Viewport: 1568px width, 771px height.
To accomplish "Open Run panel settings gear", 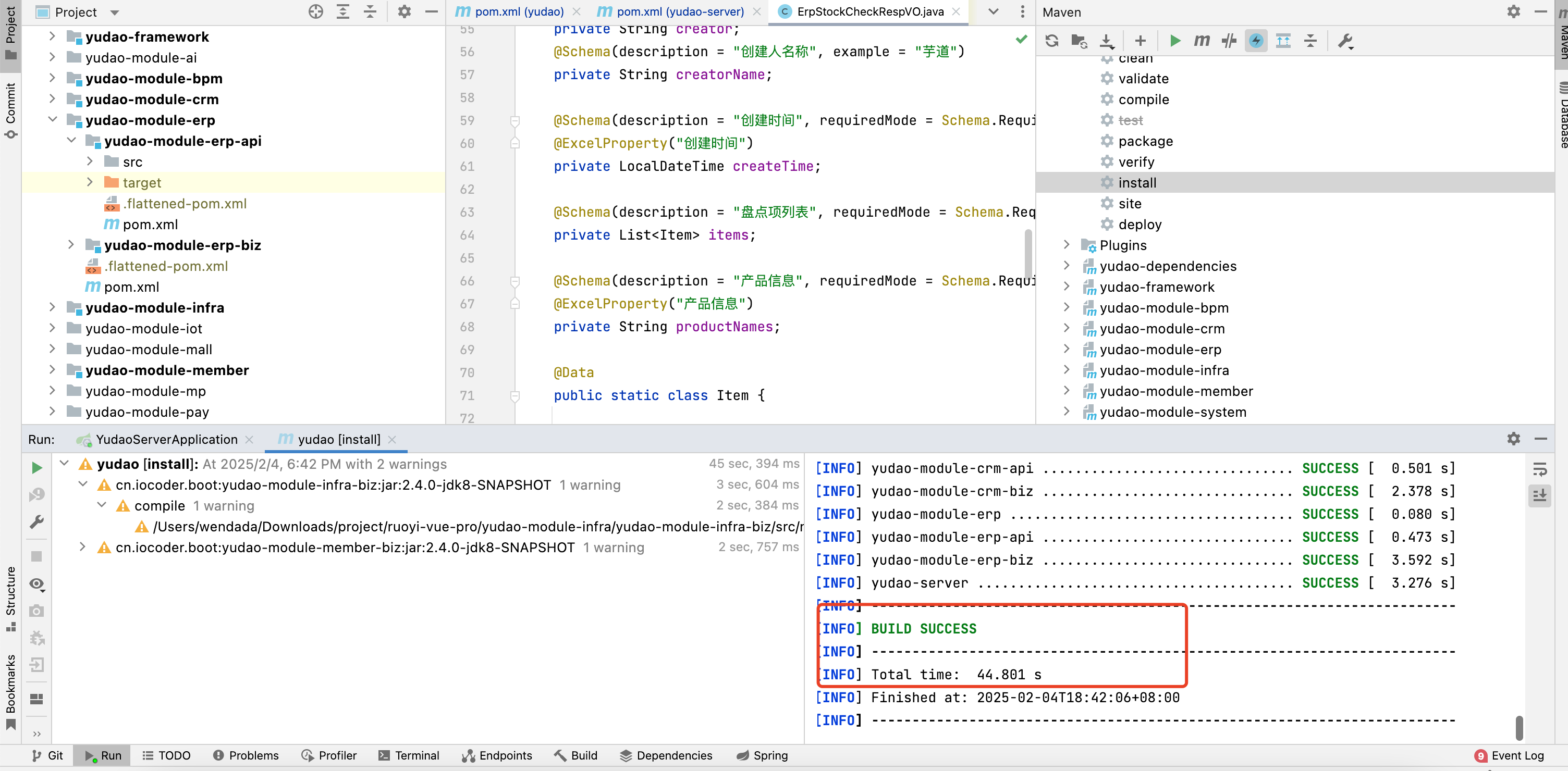I will [1513, 438].
